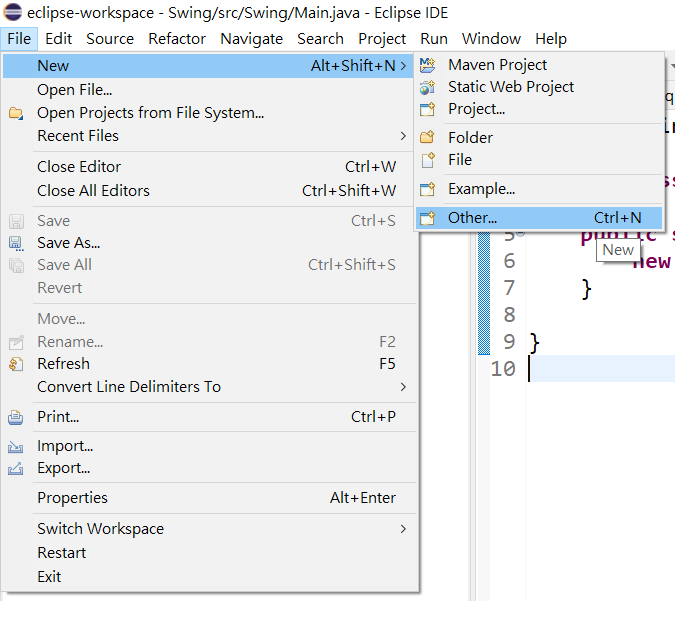Choose Close Editor
Image resolution: width=696 pixels, height=619 pixels.
tap(209, 167)
